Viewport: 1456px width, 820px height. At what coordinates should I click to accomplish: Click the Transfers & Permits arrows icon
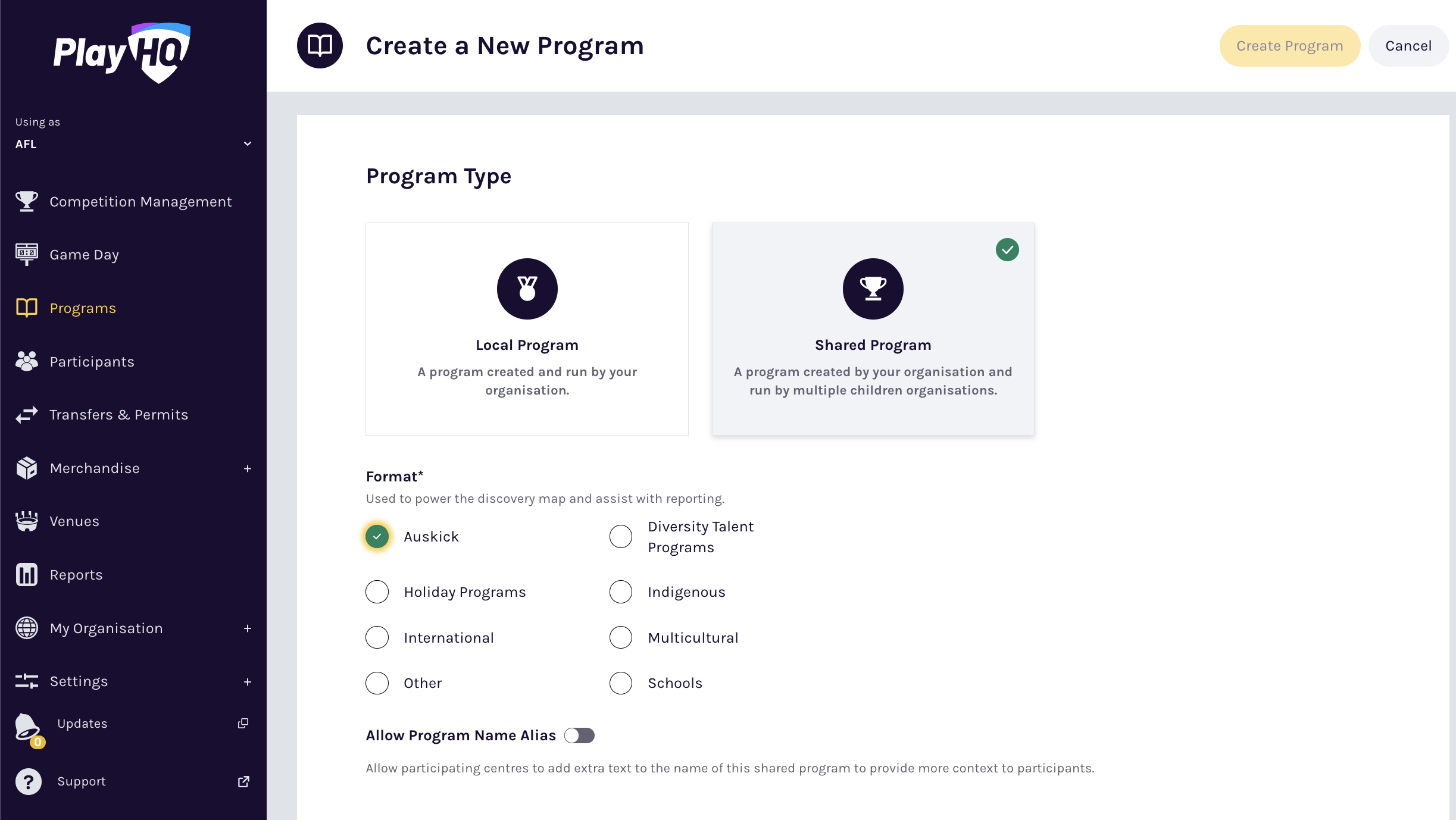coord(26,415)
